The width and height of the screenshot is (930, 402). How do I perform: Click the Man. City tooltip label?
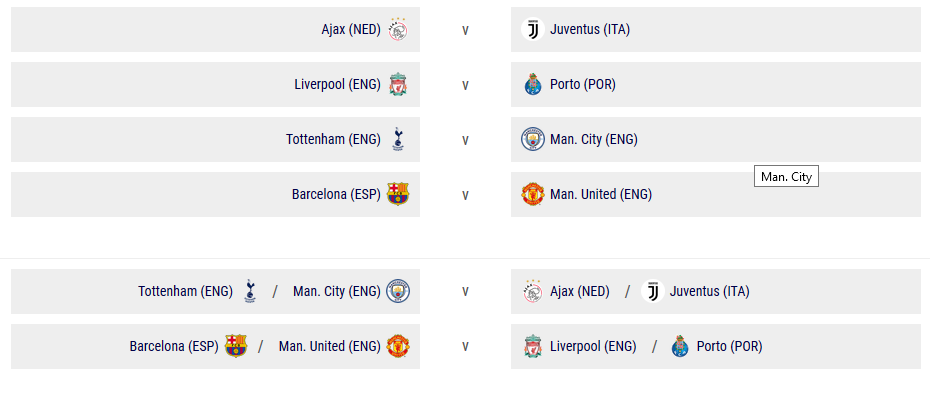tap(786, 177)
